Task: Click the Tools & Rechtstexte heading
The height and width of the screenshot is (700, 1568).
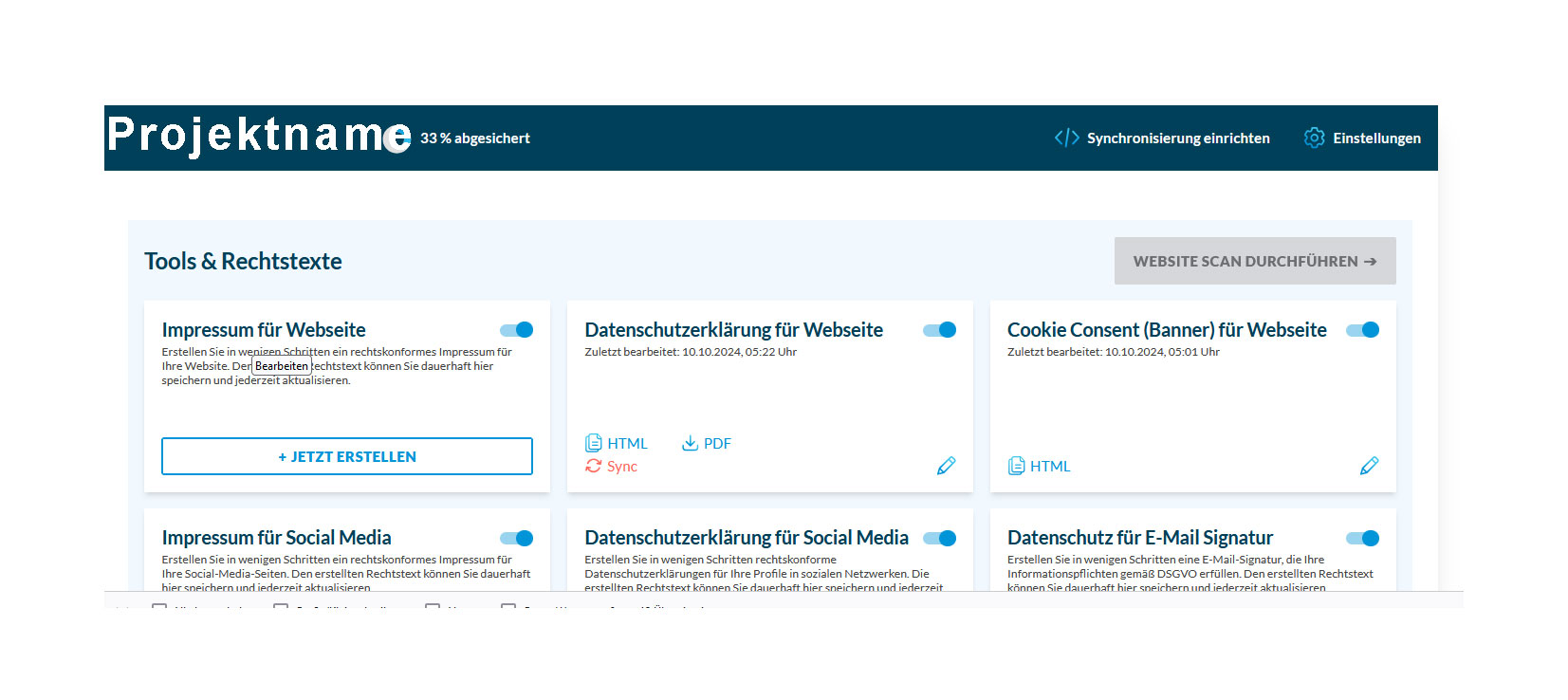Action: click(243, 261)
